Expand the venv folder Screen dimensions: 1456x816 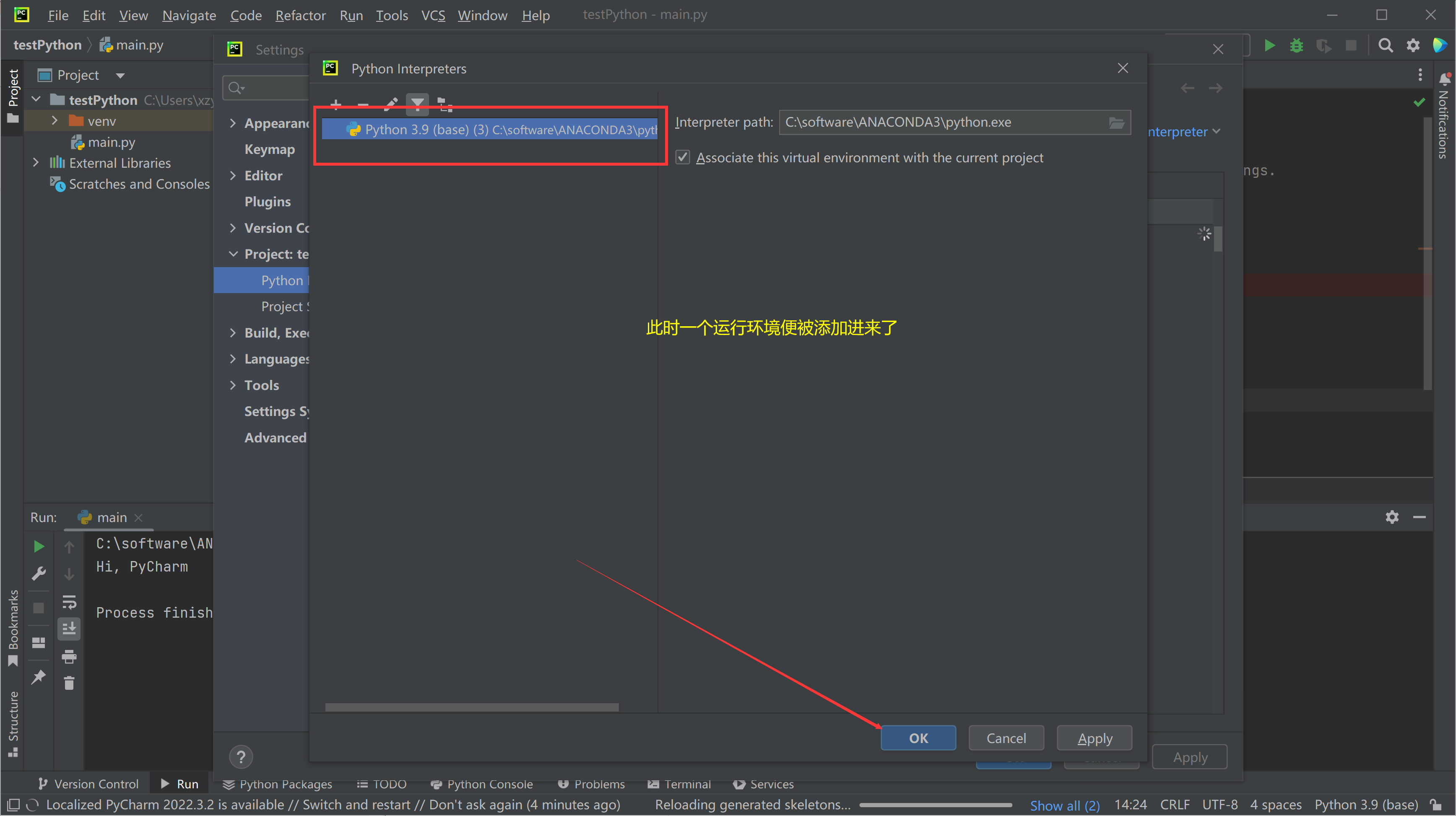(54, 121)
